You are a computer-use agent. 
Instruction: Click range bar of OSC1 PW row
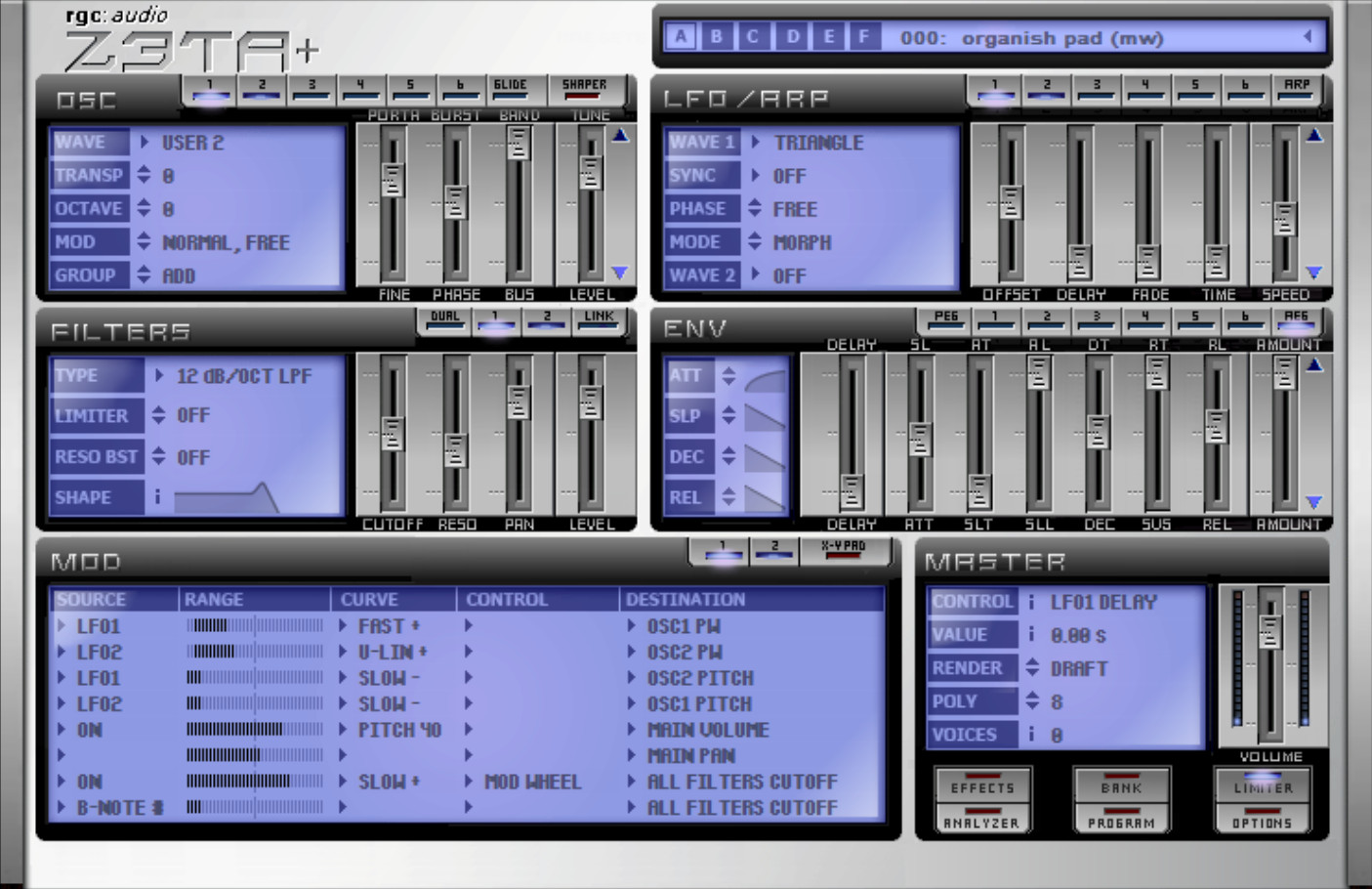tap(255, 626)
